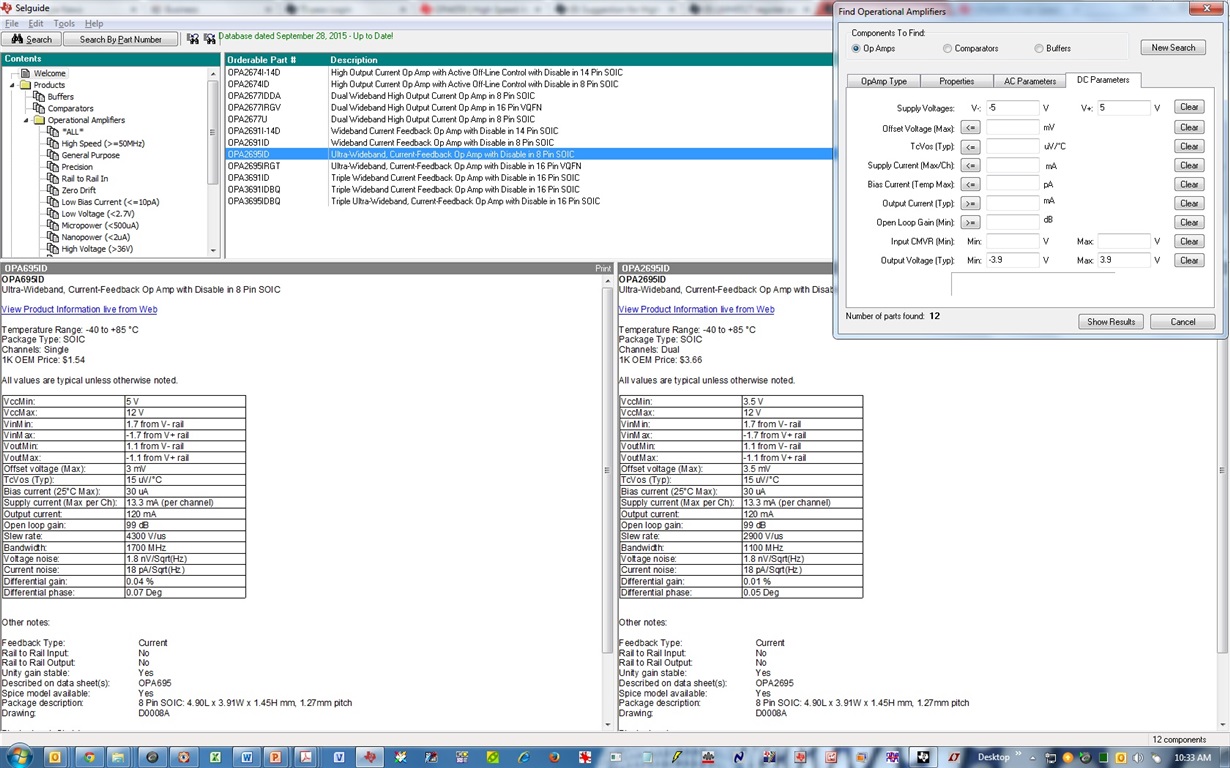Click the Output Voltage Max field
This screenshot has height=768, width=1230.
(1124, 260)
